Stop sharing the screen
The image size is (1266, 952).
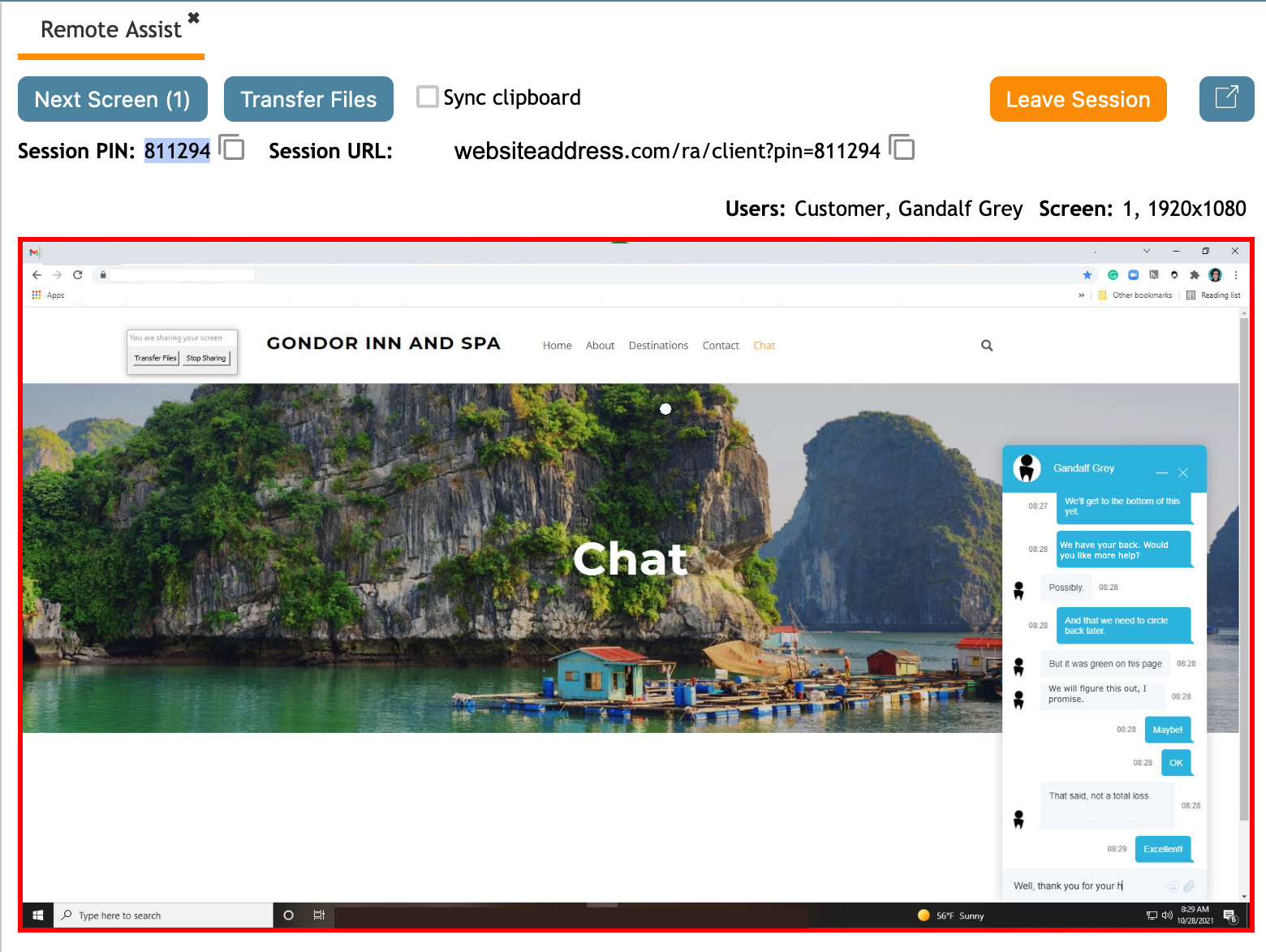[206, 358]
